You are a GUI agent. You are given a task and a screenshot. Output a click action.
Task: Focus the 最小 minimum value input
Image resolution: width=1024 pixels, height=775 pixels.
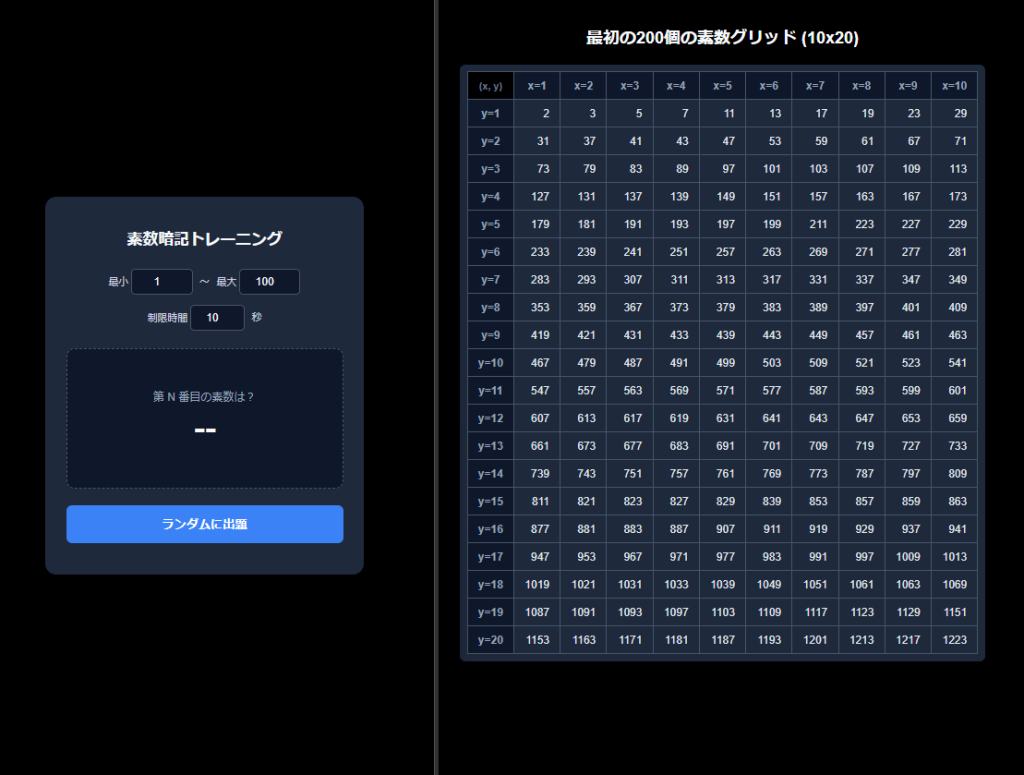tap(161, 282)
